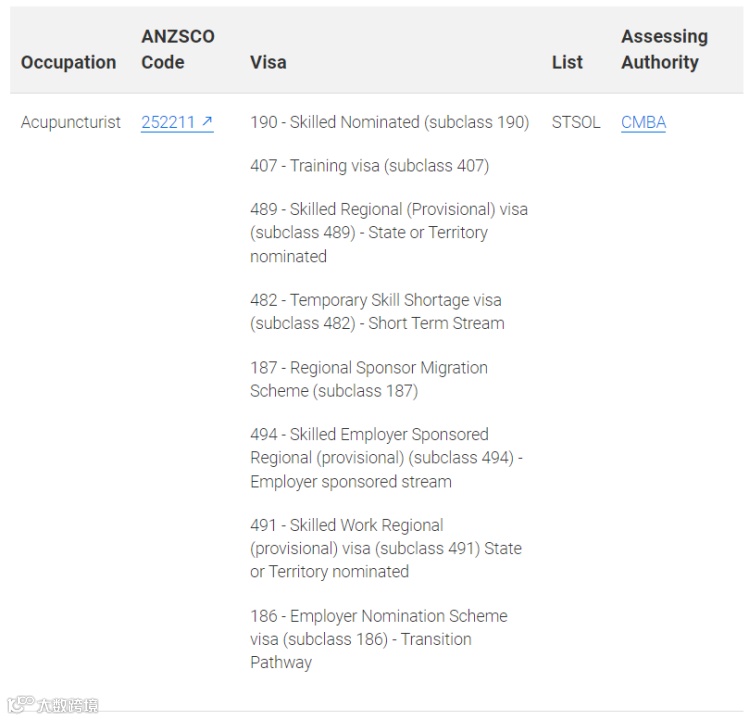
Task: Select the 190 Skilled Nominated visa entry
Action: pyautogui.click(x=389, y=122)
